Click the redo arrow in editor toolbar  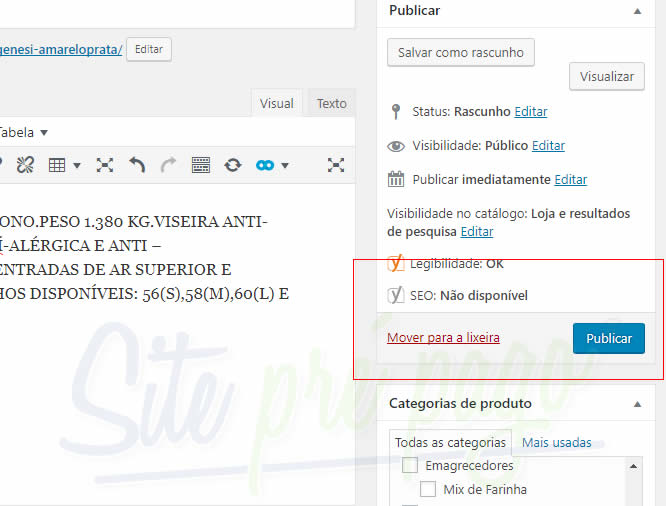tap(168, 165)
